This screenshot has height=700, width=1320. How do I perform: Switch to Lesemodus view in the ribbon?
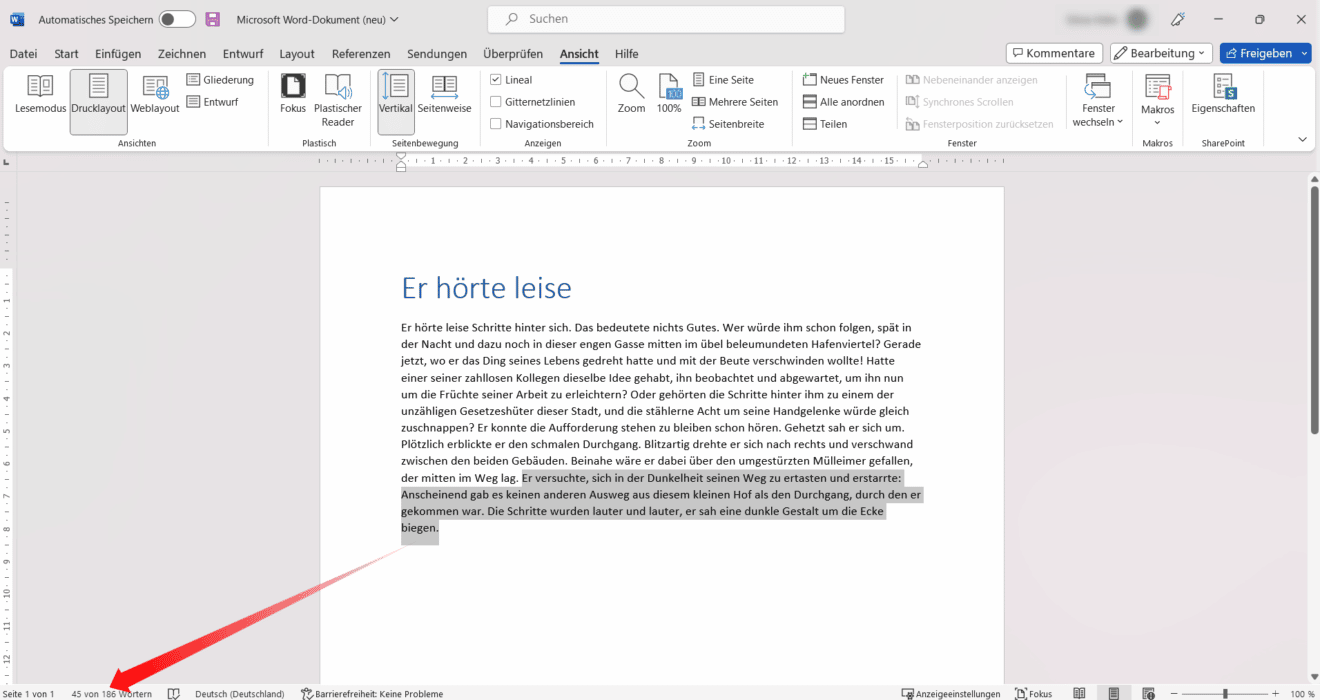click(39, 97)
